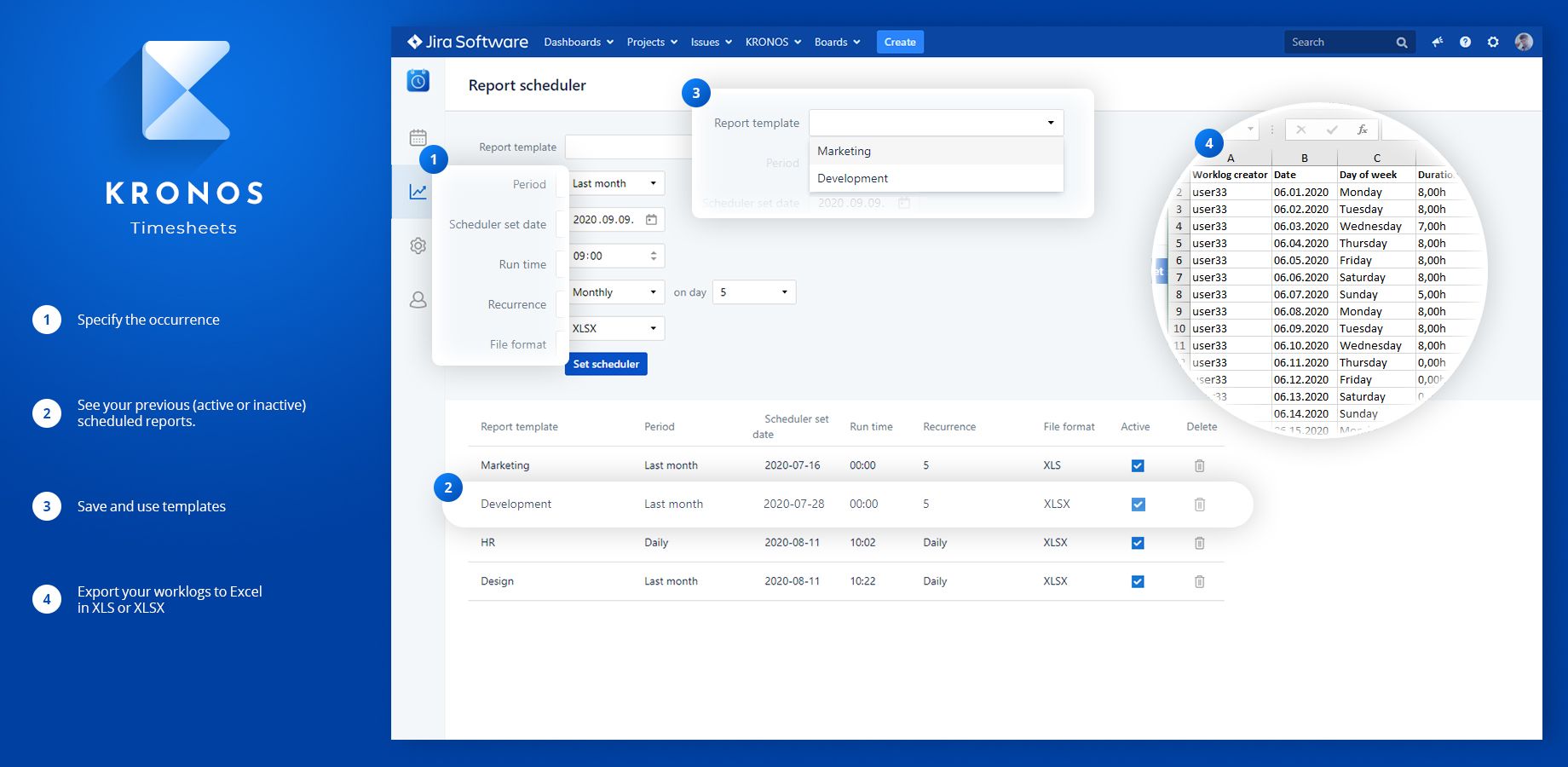Click the HR row template name
Image resolution: width=1568 pixels, height=767 pixels.
(487, 543)
